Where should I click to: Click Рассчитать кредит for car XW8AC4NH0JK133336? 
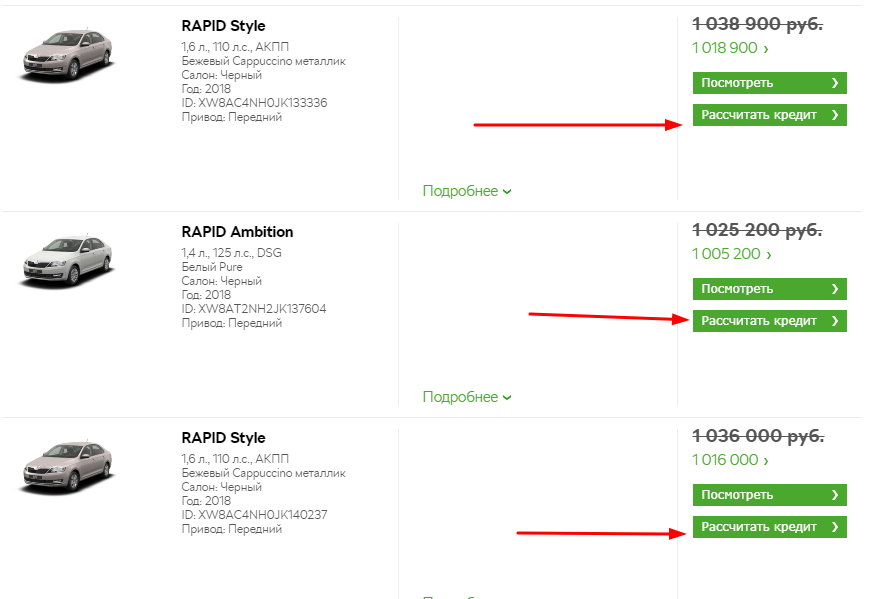click(770, 115)
